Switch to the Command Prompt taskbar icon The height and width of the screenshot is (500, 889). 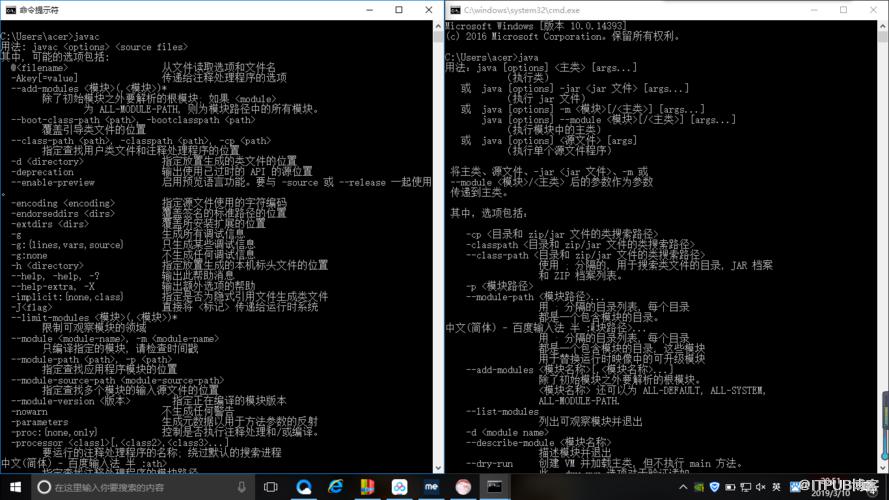(x=495, y=487)
